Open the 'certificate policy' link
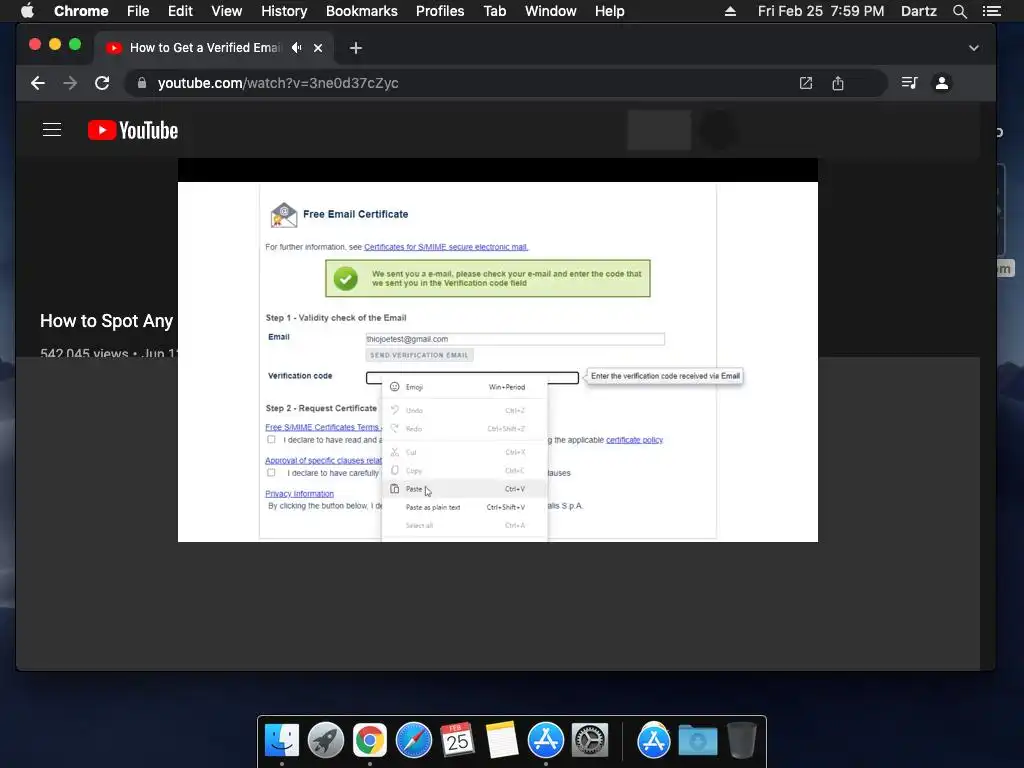Viewport: 1024px width, 768px height. [634, 440]
